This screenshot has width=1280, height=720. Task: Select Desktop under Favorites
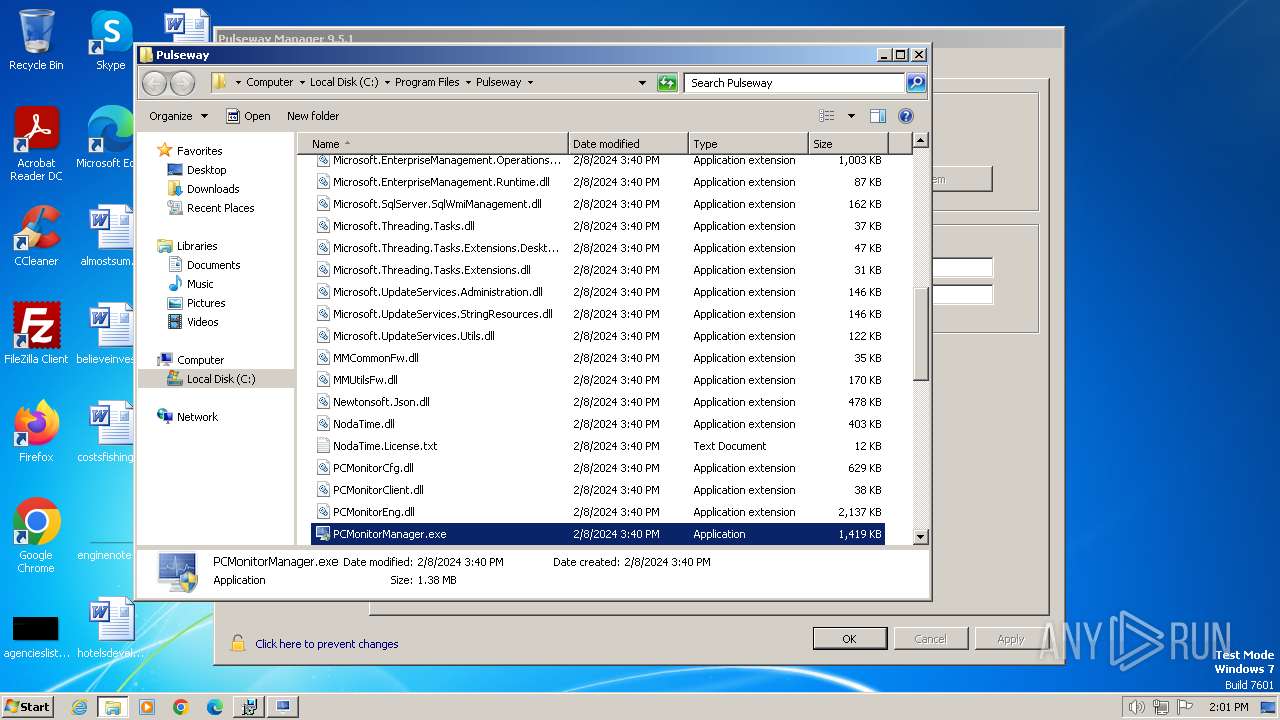tap(206, 170)
